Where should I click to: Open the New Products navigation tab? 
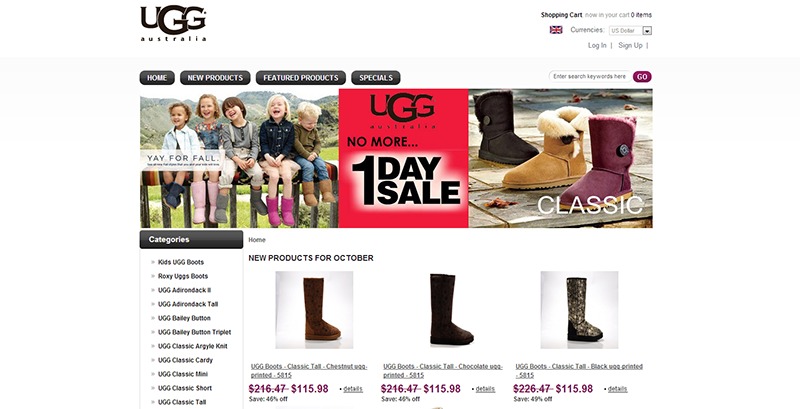click(215, 78)
